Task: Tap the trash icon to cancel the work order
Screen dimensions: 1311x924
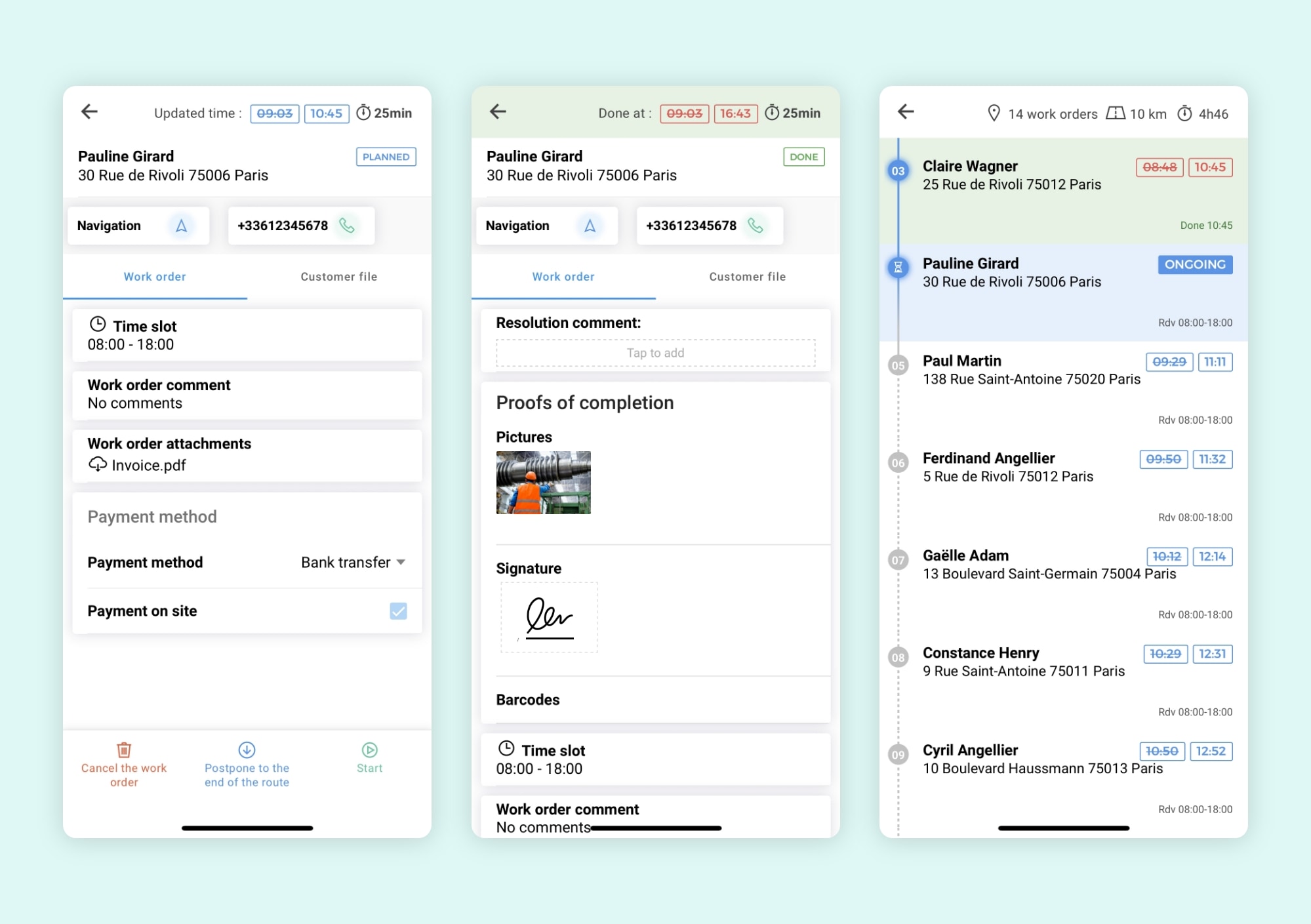Action: point(124,750)
